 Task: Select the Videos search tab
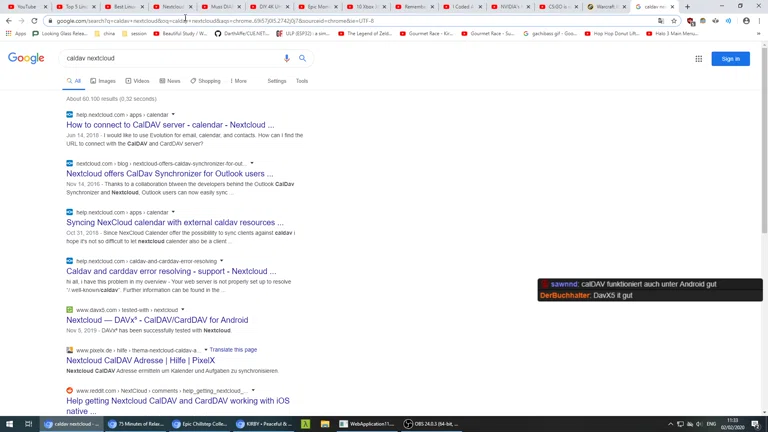(137, 81)
